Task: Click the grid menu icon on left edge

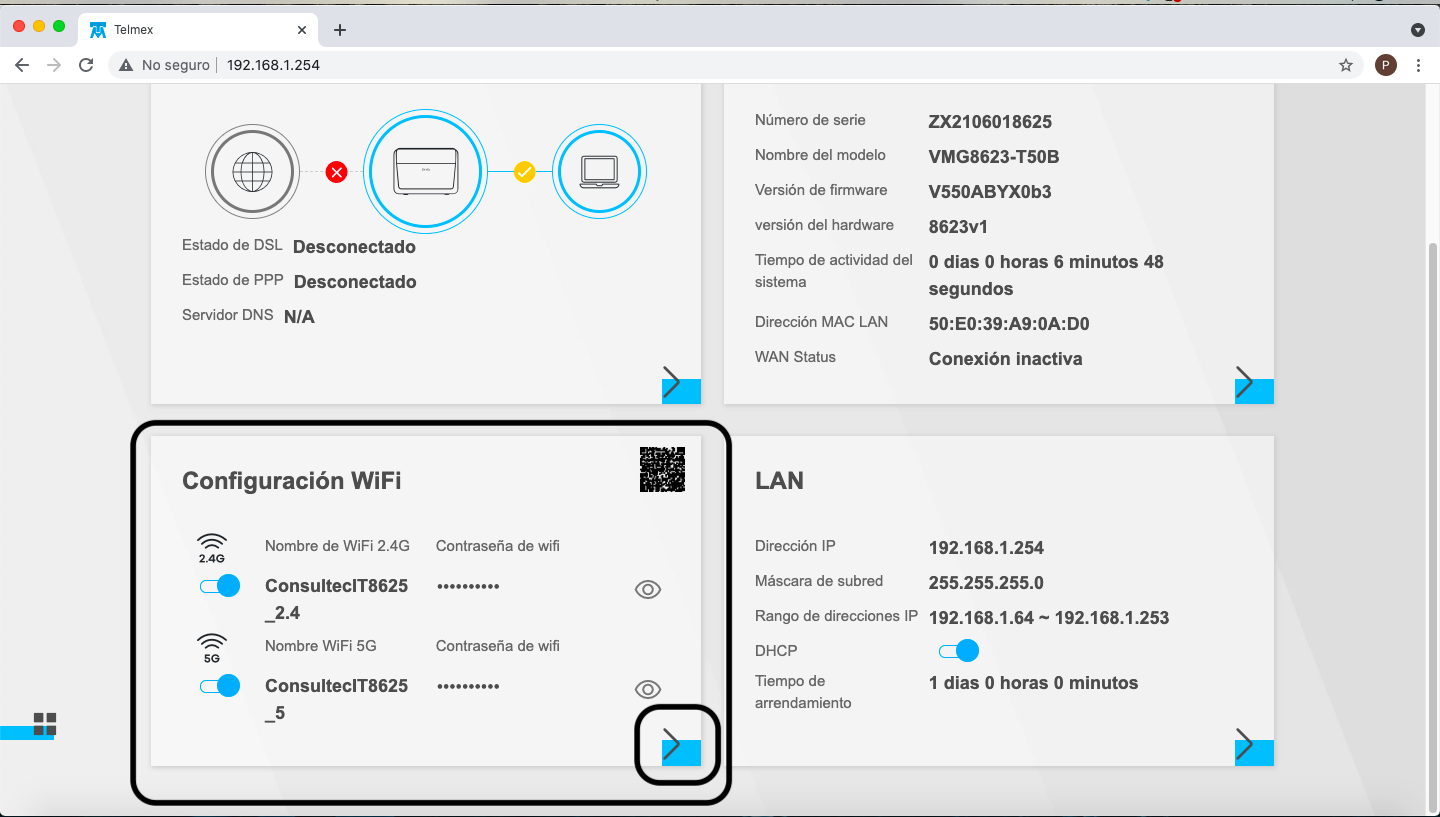Action: coord(45,724)
